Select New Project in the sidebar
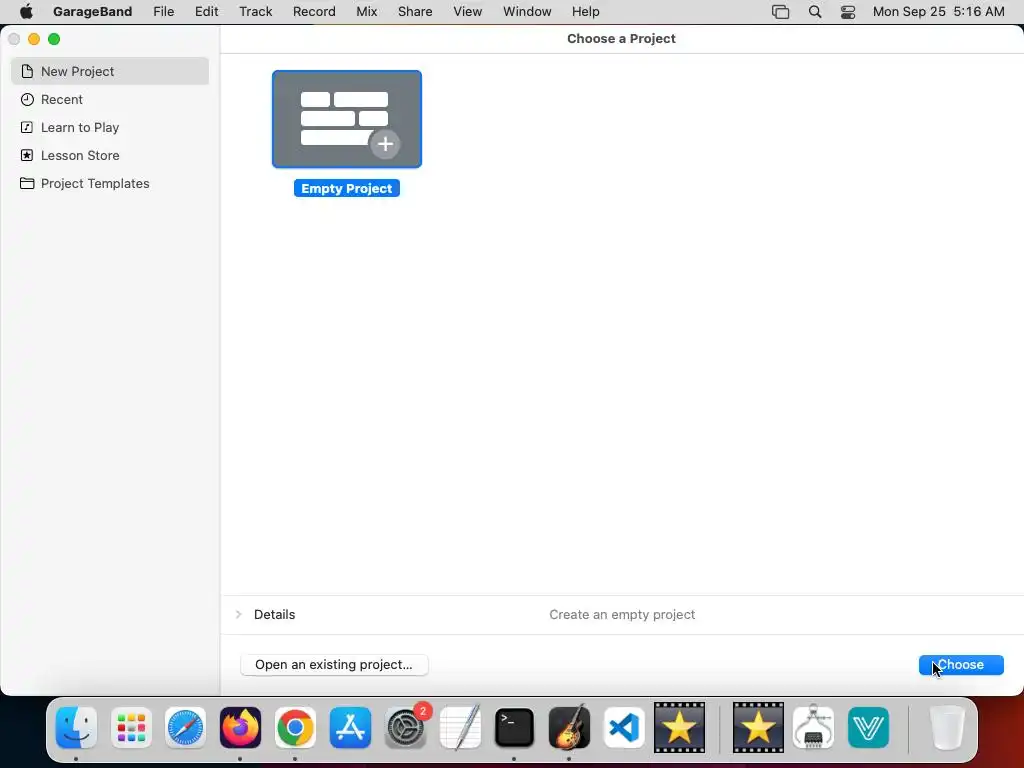1024x768 pixels. (x=110, y=71)
